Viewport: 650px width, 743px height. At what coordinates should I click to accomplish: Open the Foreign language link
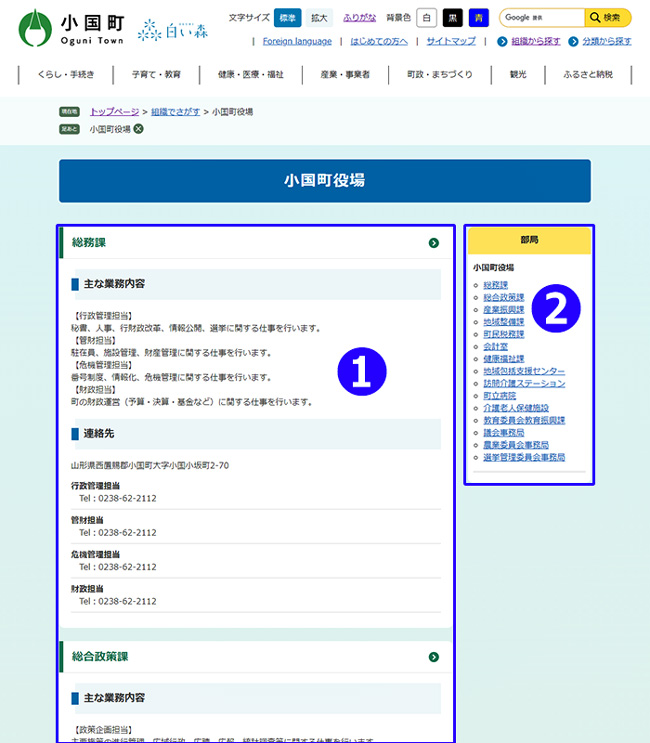point(297,41)
